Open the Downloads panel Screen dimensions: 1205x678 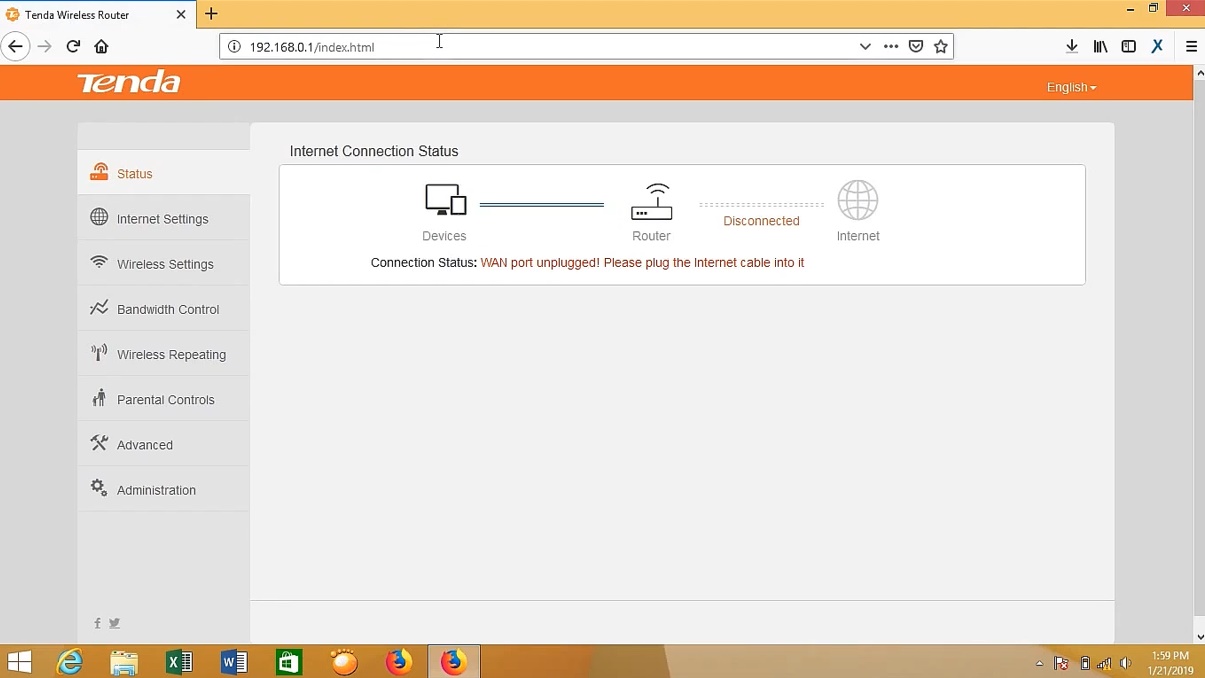(1072, 46)
